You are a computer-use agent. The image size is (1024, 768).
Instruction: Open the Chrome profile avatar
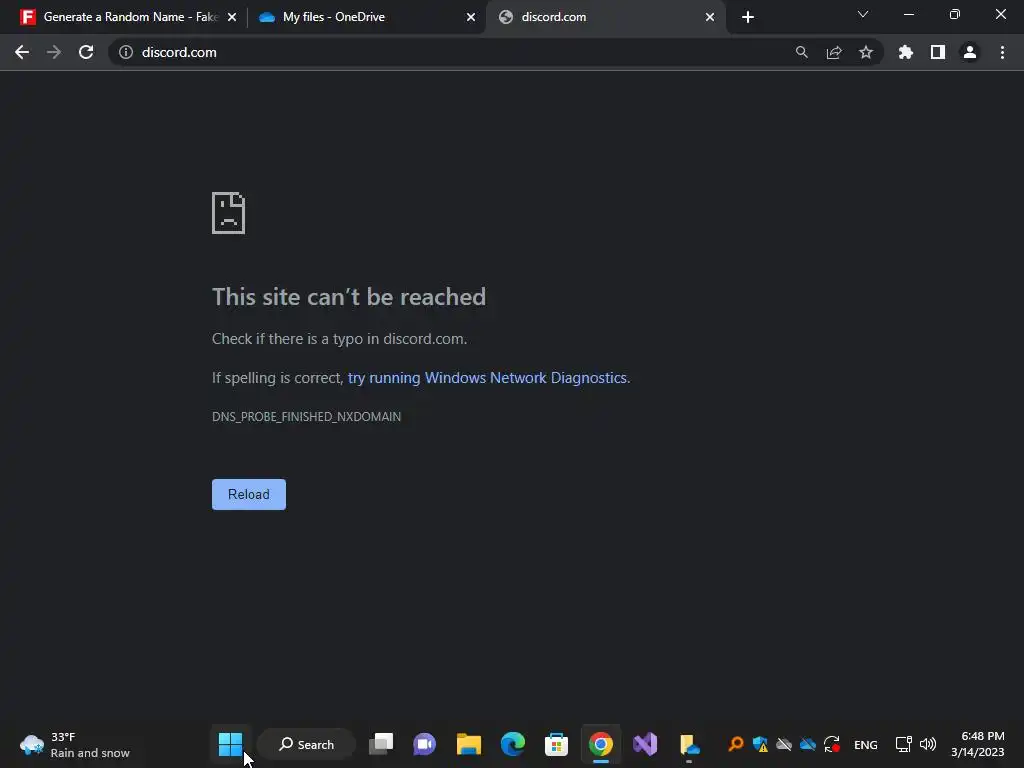coord(970,52)
